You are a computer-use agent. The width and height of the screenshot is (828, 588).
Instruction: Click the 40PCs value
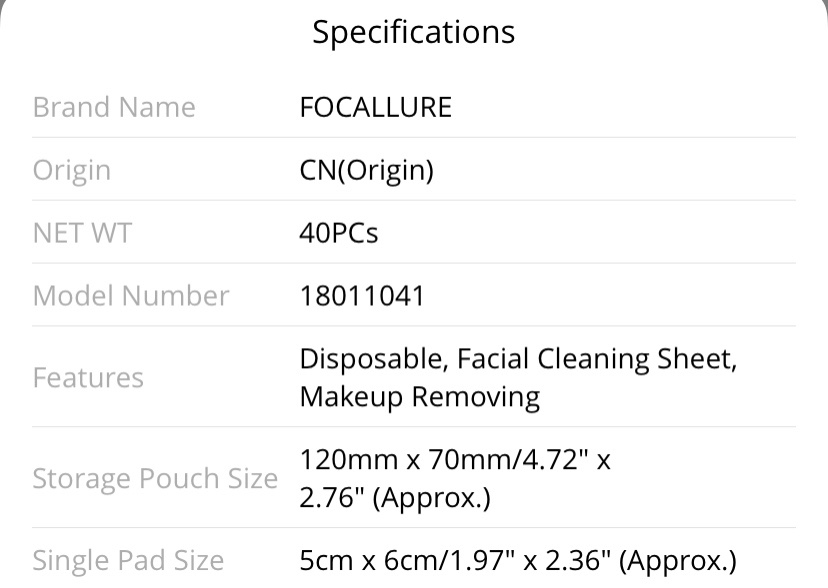[x=338, y=233]
